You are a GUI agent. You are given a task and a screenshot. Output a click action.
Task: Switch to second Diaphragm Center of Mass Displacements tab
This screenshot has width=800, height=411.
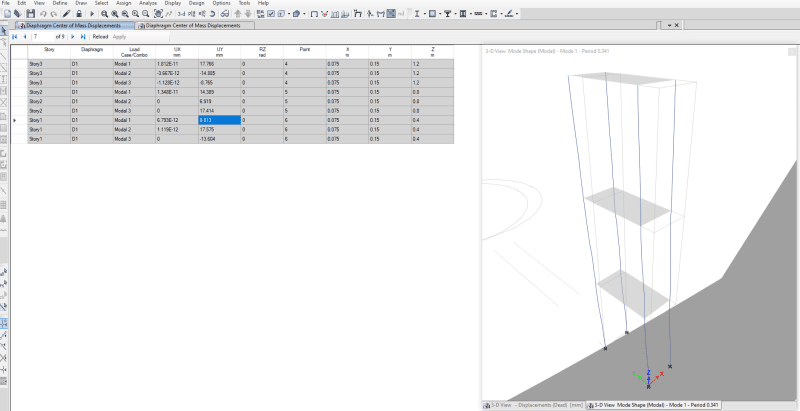tap(194, 25)
